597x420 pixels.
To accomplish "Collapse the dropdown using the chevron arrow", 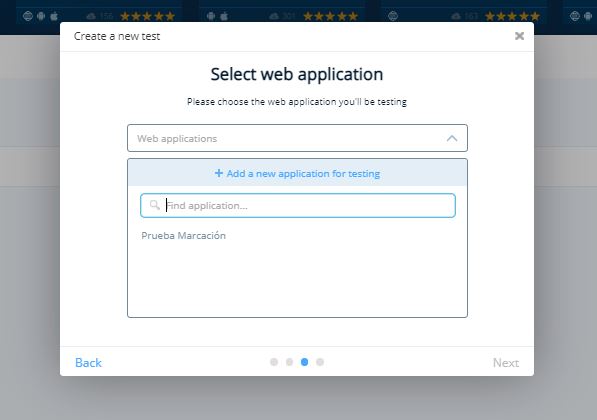I will point(452,138).
